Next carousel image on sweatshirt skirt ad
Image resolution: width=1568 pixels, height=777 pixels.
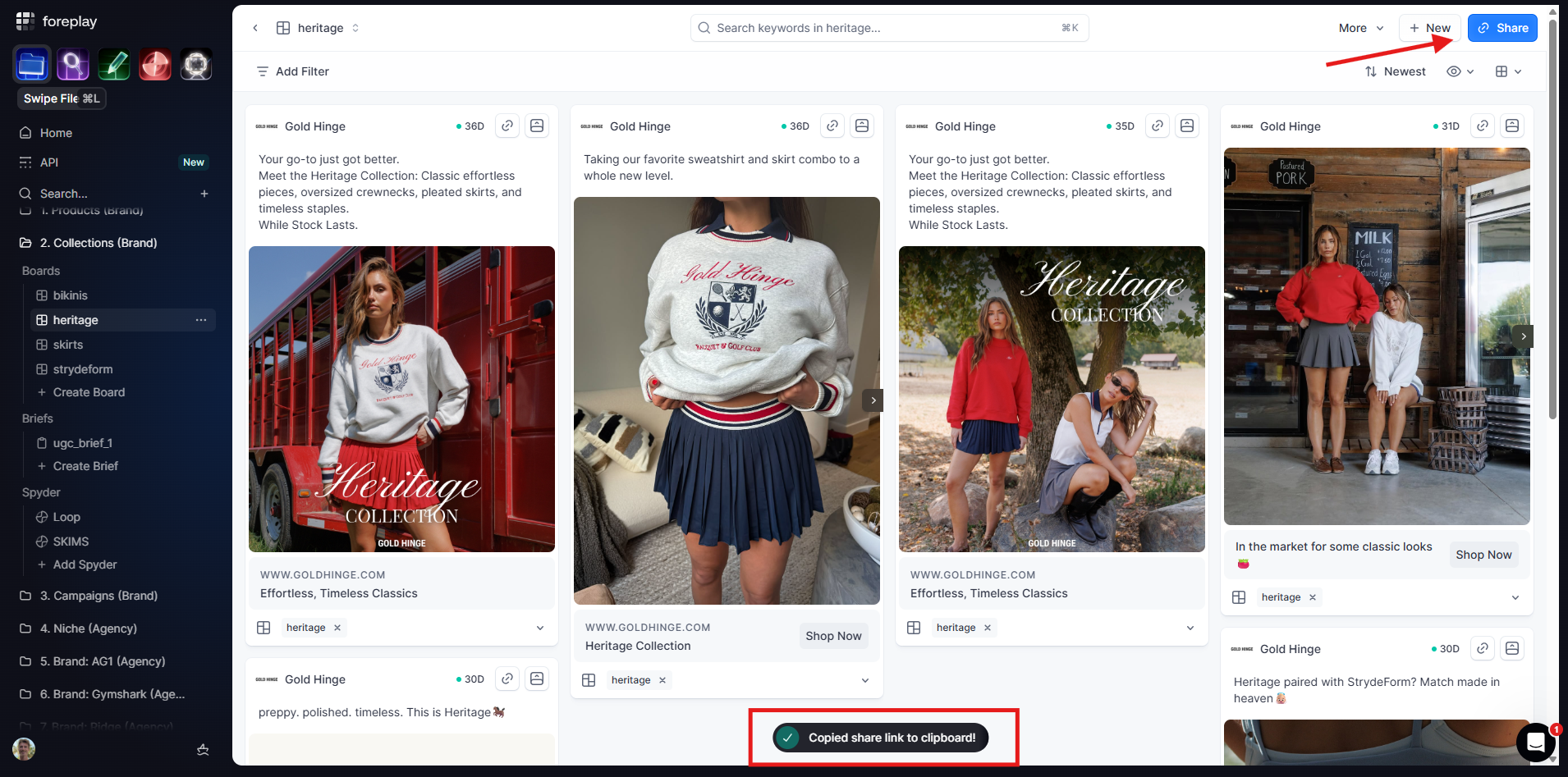tap(873, 400)
